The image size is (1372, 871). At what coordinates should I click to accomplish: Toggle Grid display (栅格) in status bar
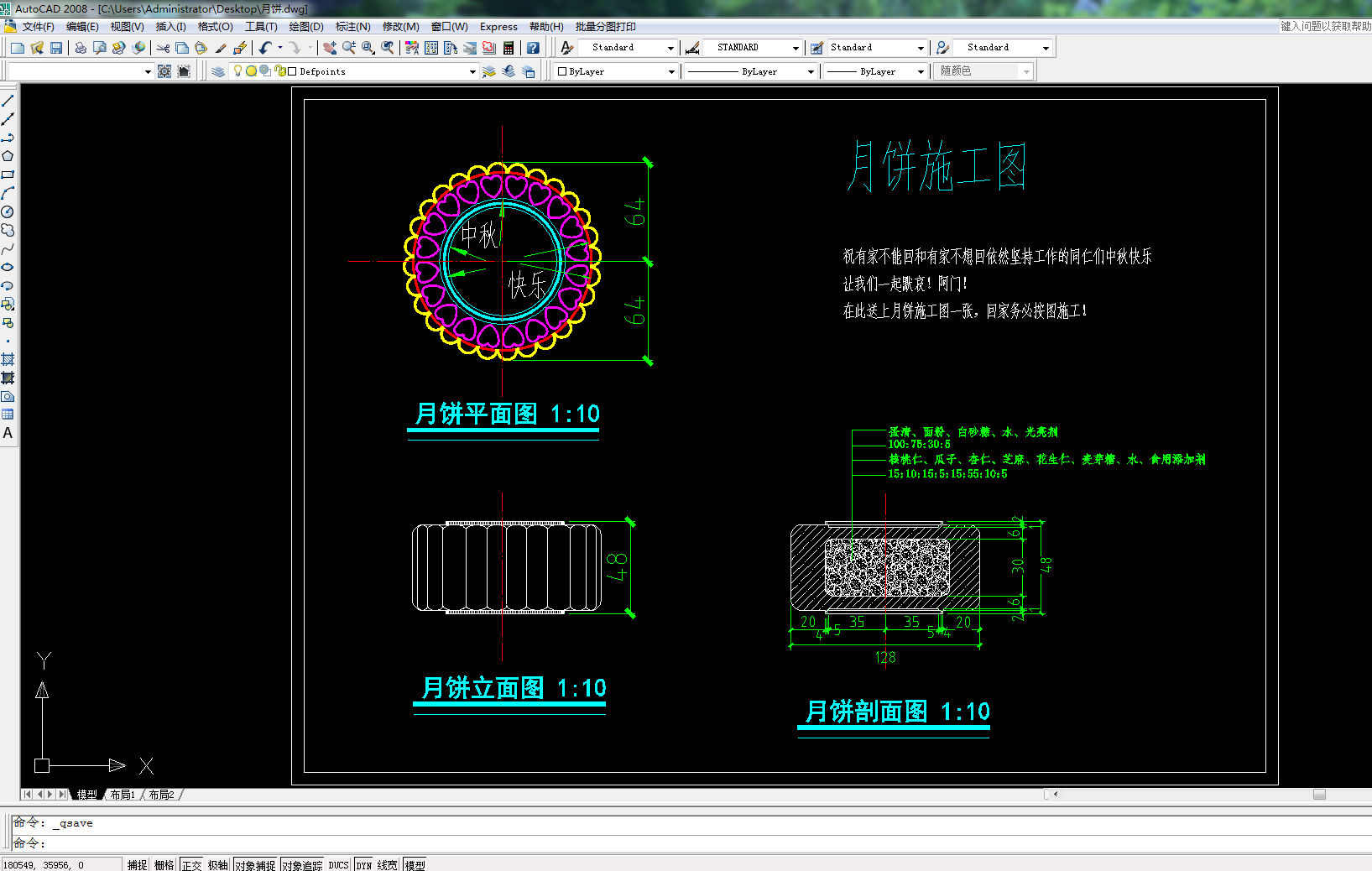click(x=164, y=865)
